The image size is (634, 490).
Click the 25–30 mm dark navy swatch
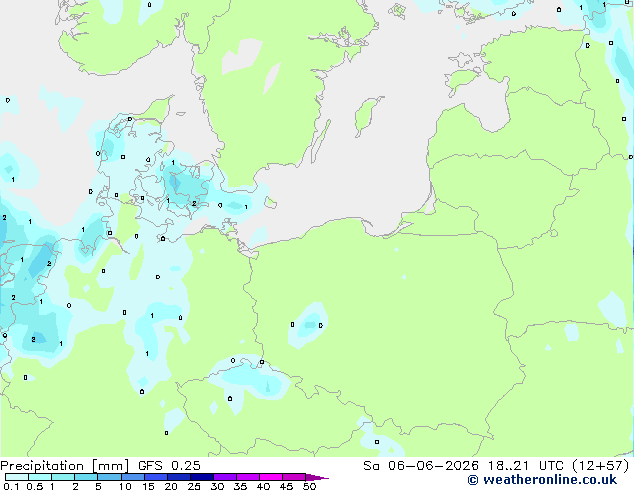tap(202, 477)
